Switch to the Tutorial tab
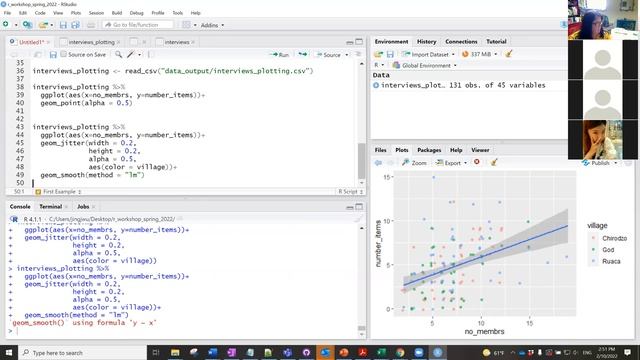 (x=496, y=42)
